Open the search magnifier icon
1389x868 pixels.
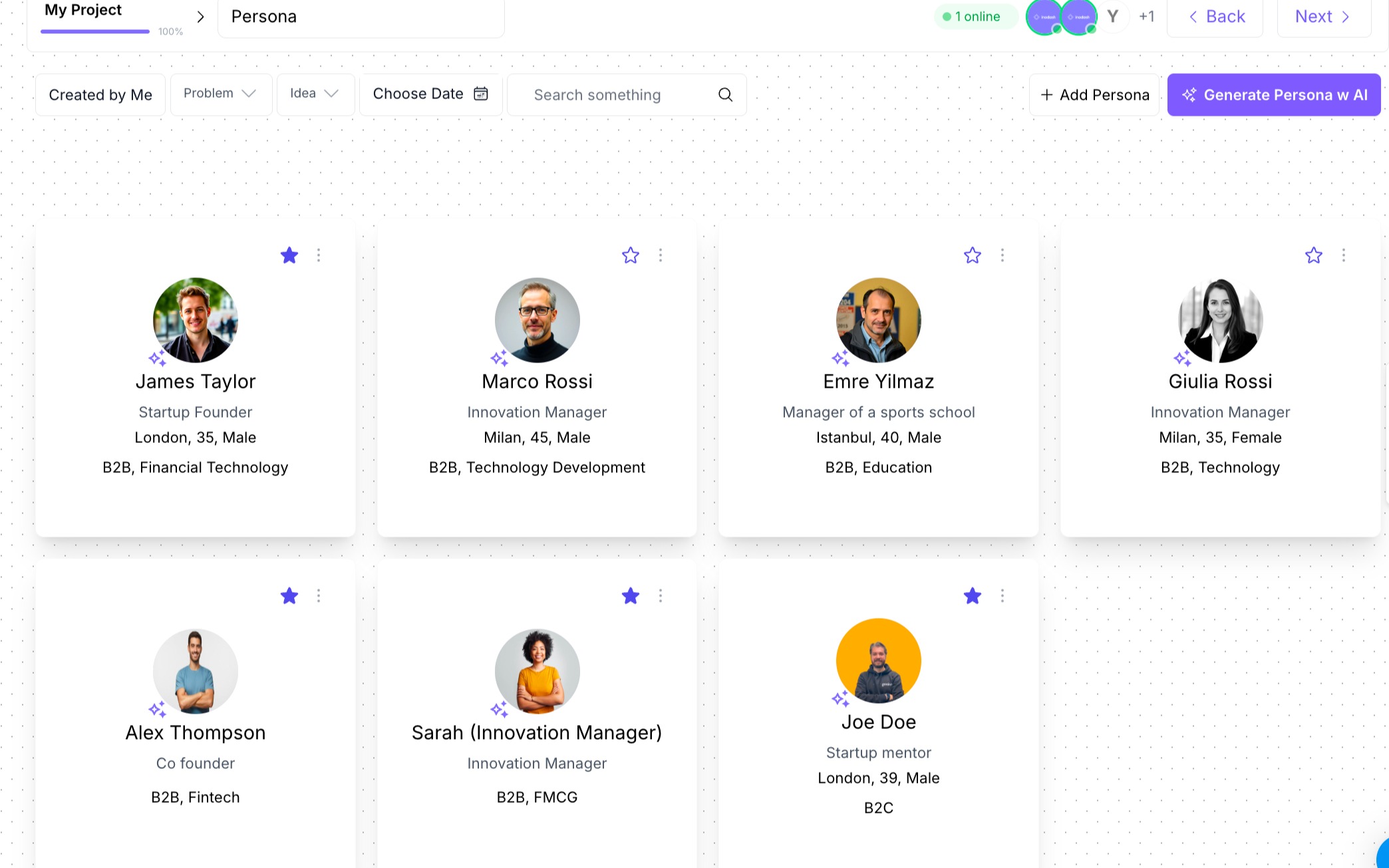tap(725, 94)
